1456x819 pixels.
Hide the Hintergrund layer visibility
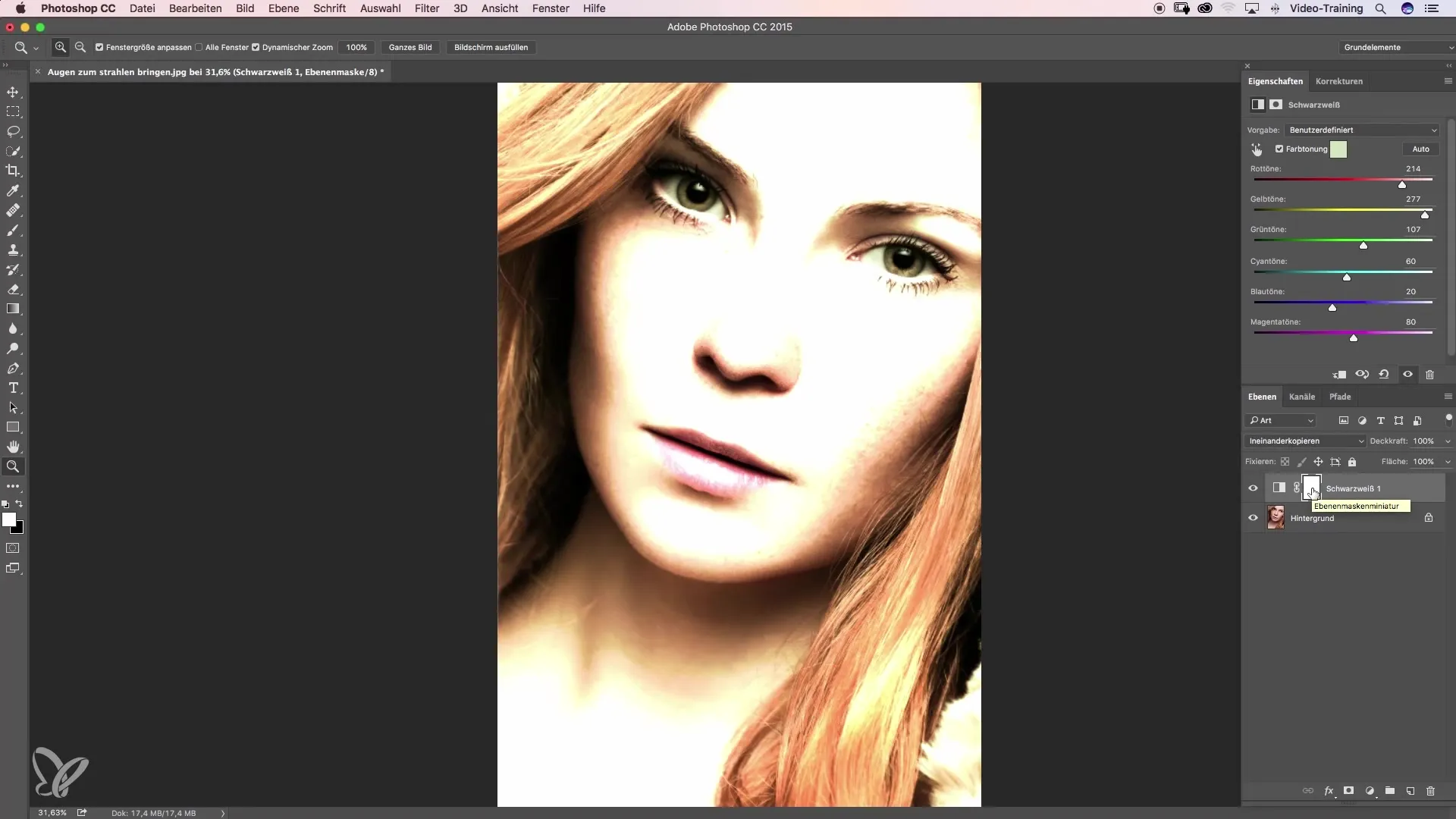click(1253, 518)
